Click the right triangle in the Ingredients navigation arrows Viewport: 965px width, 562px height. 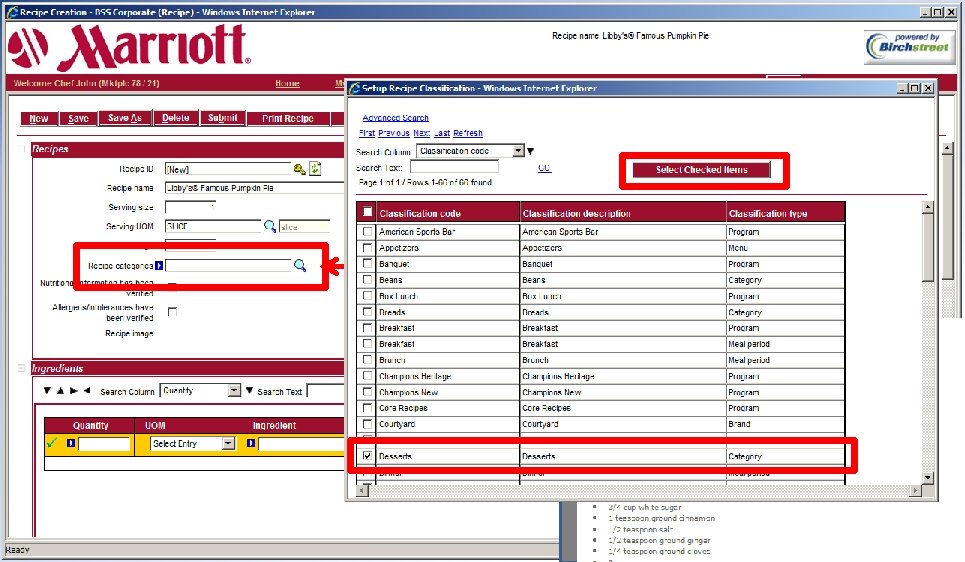point(74,390)
